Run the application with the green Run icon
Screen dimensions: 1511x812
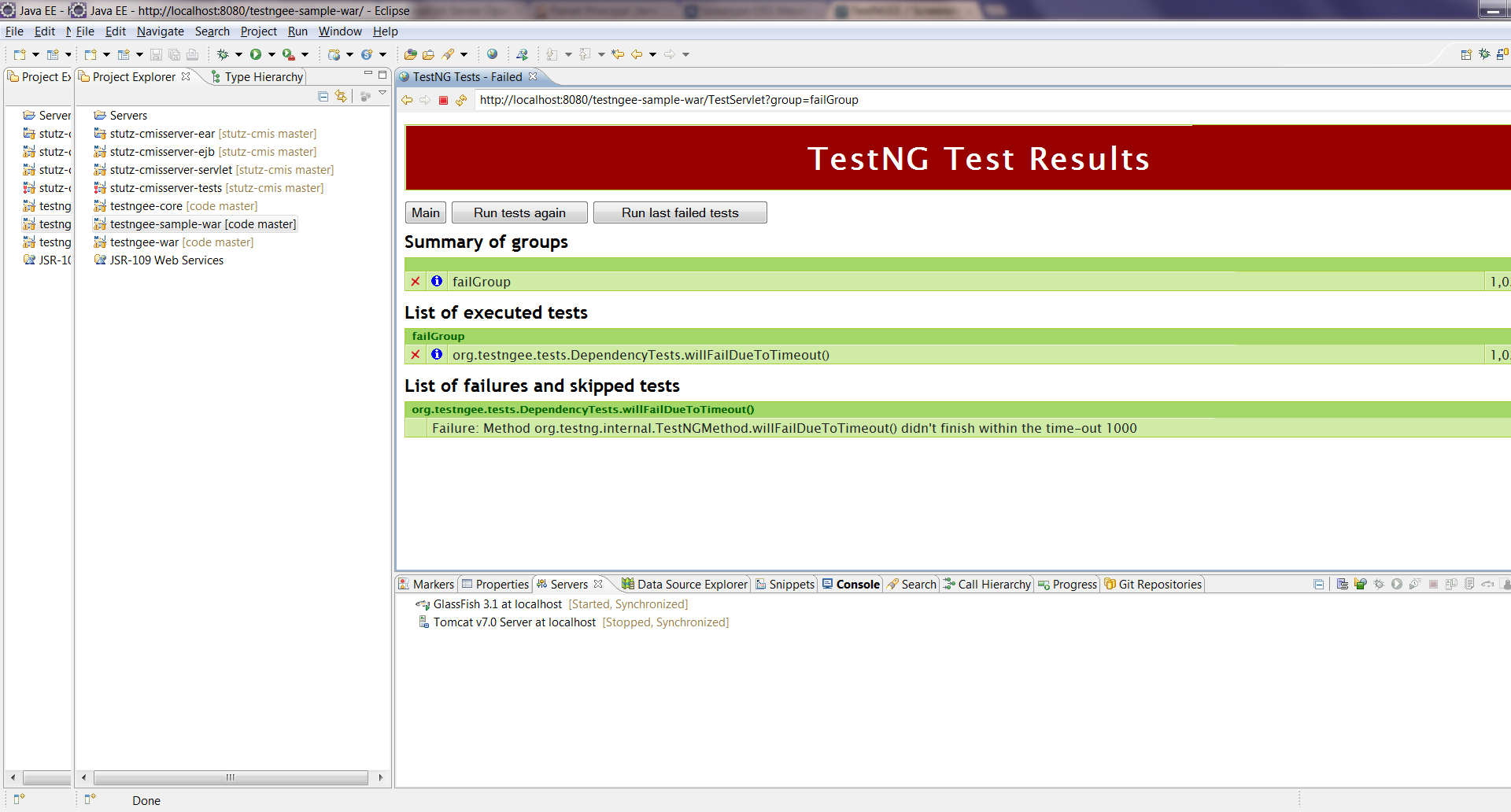(256, 54)
